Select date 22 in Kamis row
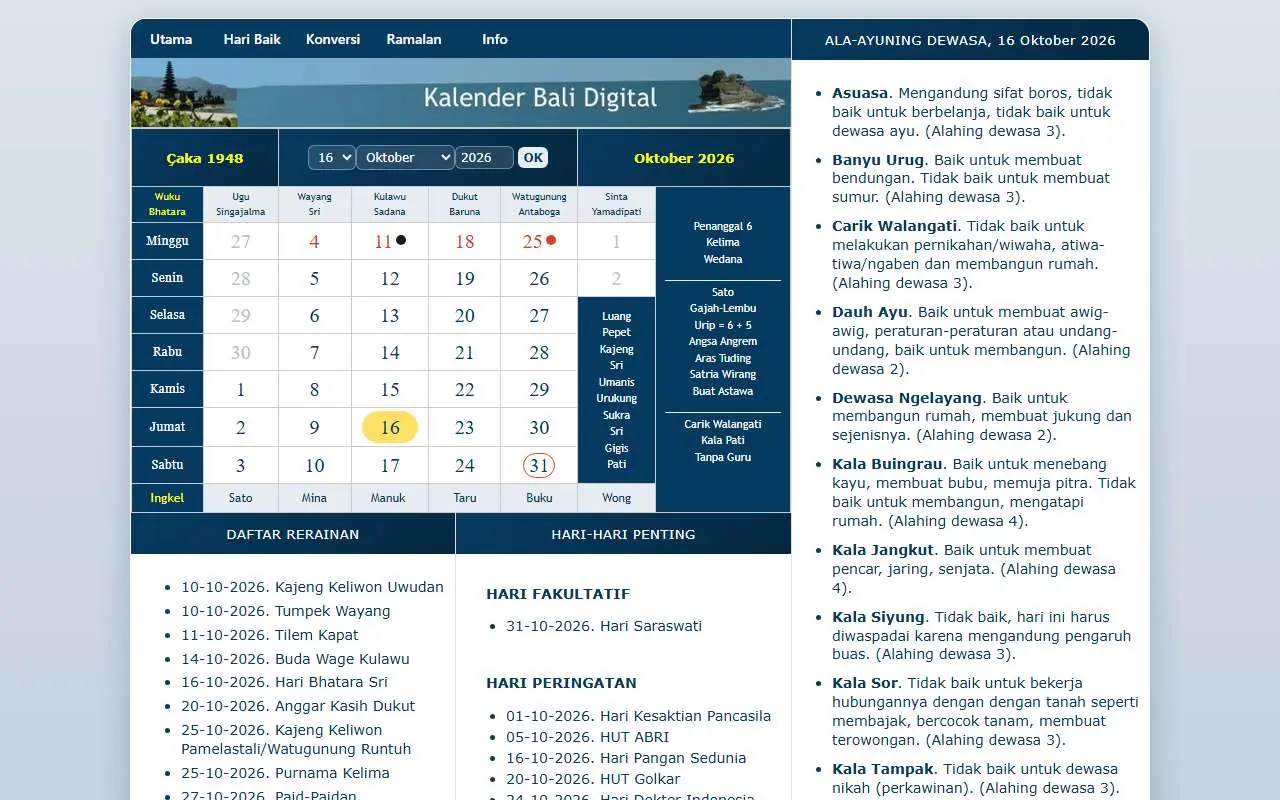Screen dimensions: 1280x800 pyautogui.click(x=465, y=389)
